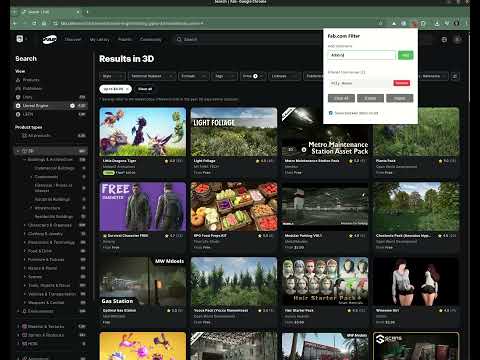Open the Hair Starter Pack thumbnail
480x360 pixels.
(325, 281)
